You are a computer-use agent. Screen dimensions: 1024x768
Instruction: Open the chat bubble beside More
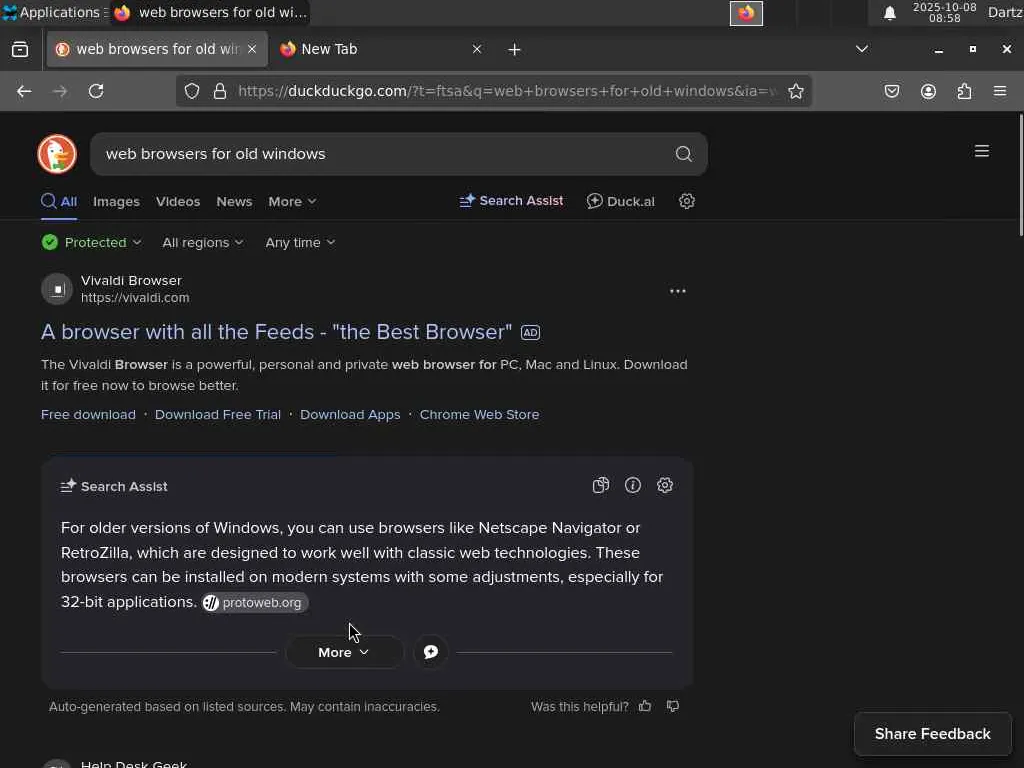431,652
